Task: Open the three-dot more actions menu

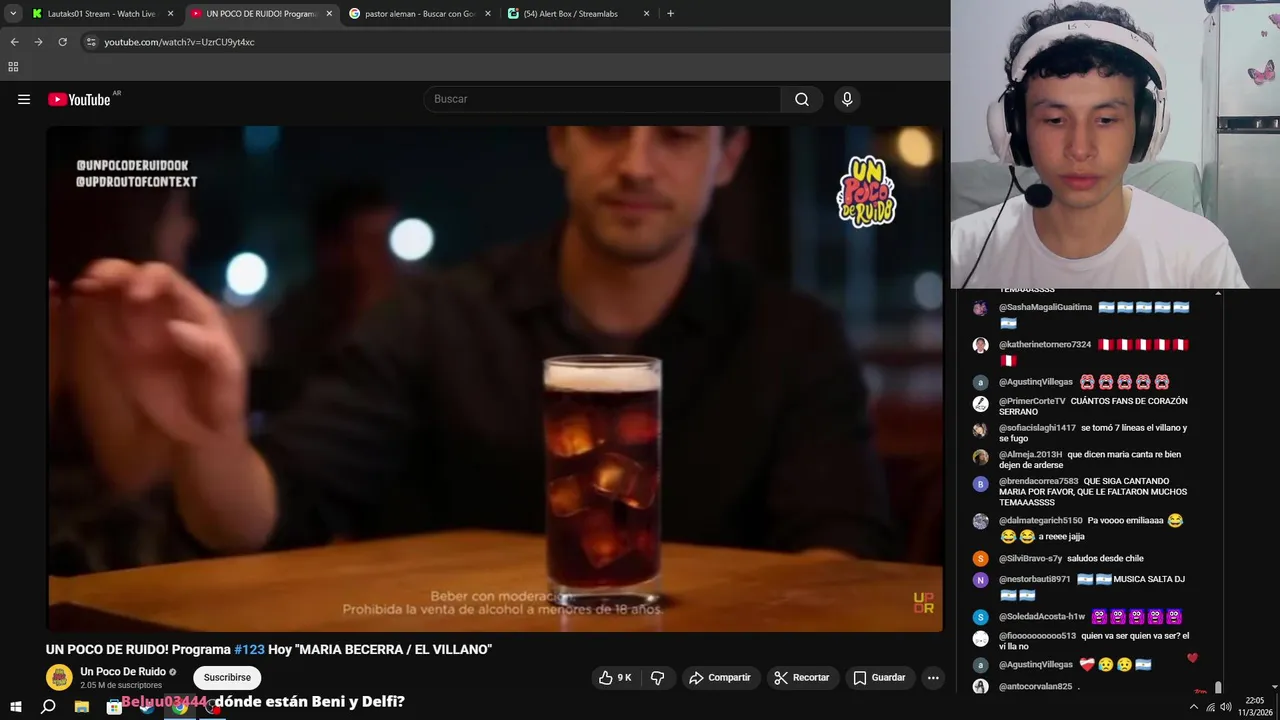Action: [x=933, y=677]
